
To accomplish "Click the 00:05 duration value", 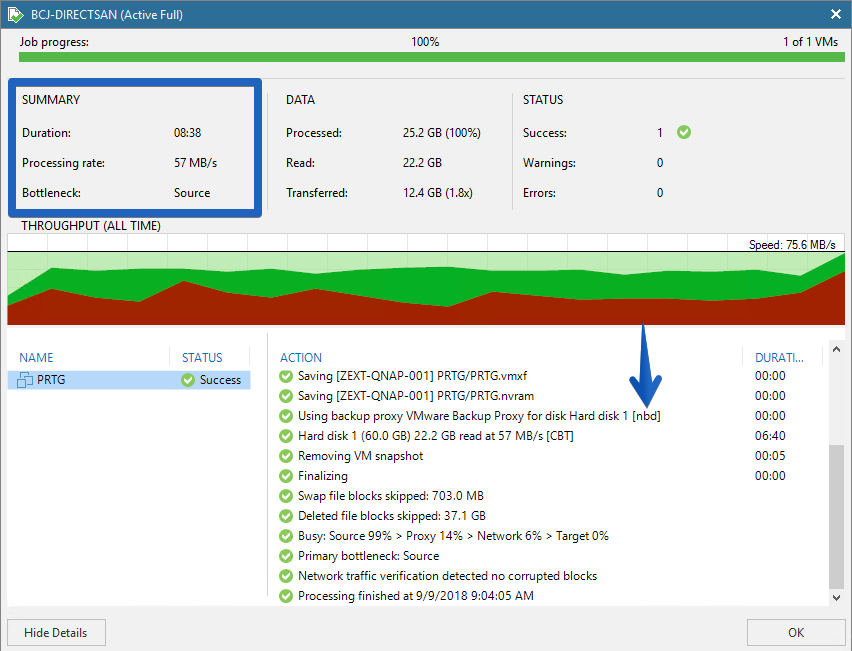I will coord(770,456).
